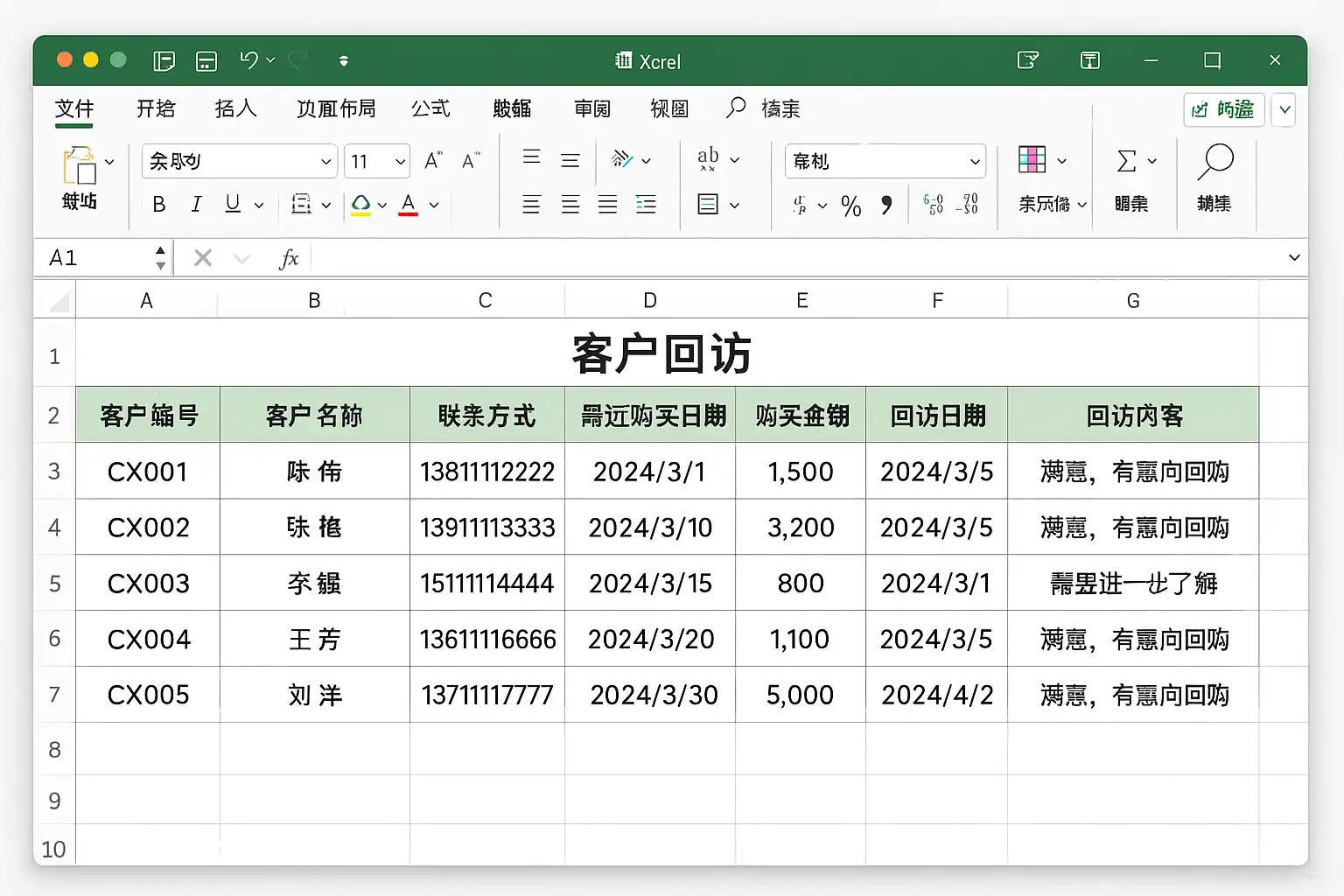Click the percent style icon
Screen dimensions: 1344x896
850,206
